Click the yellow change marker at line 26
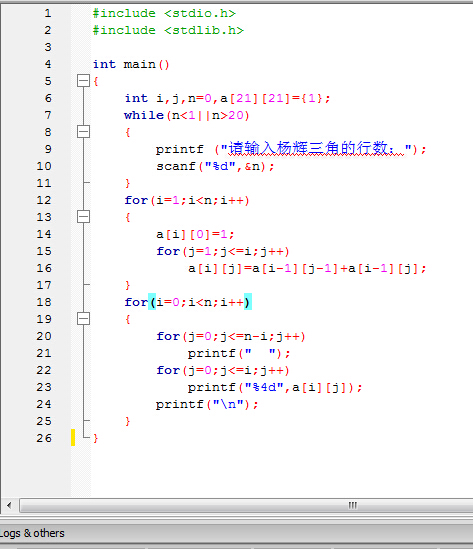This screenshot has width=473, height=549. tap(73, 438)
